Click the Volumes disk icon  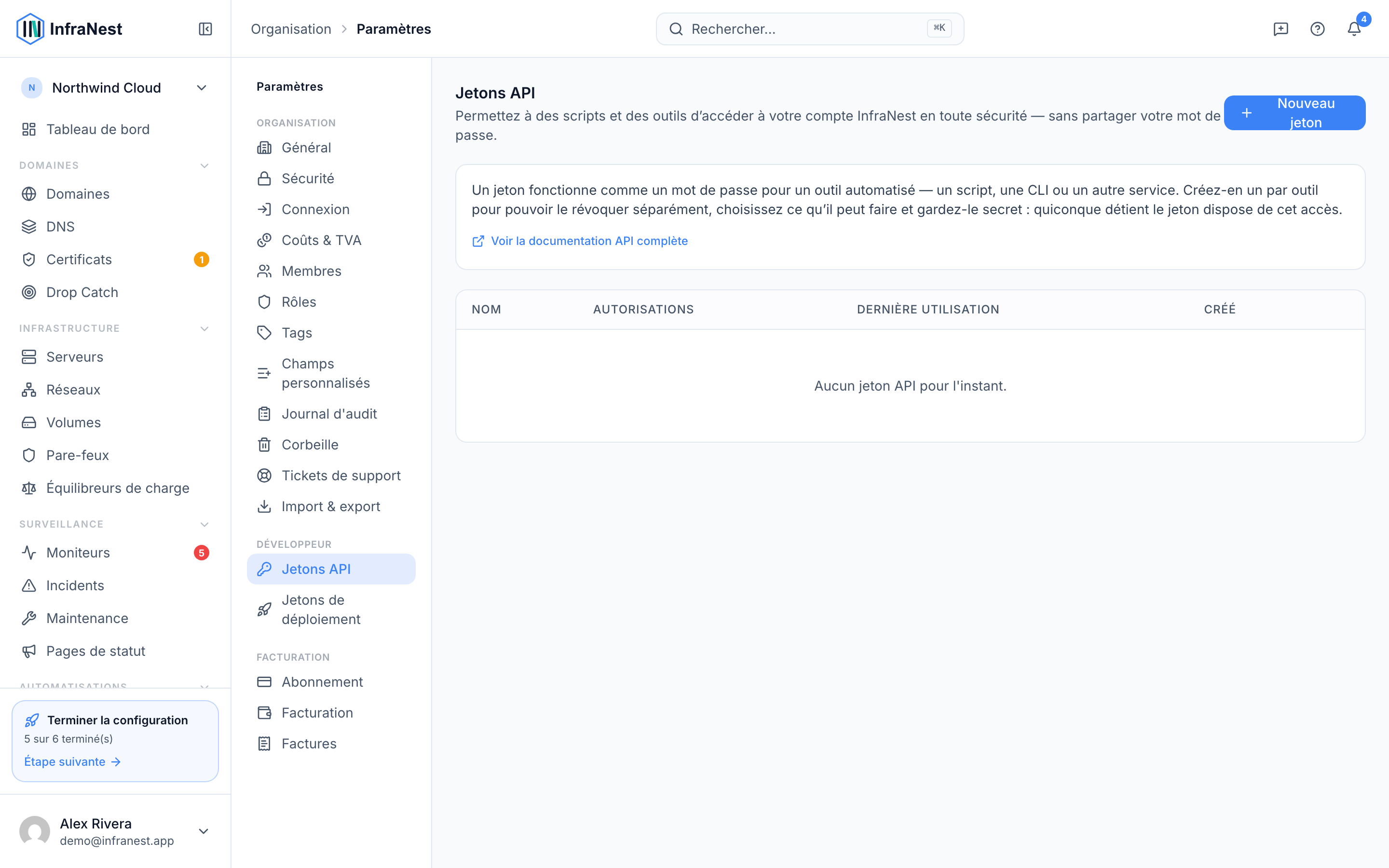tap(29, 422)
